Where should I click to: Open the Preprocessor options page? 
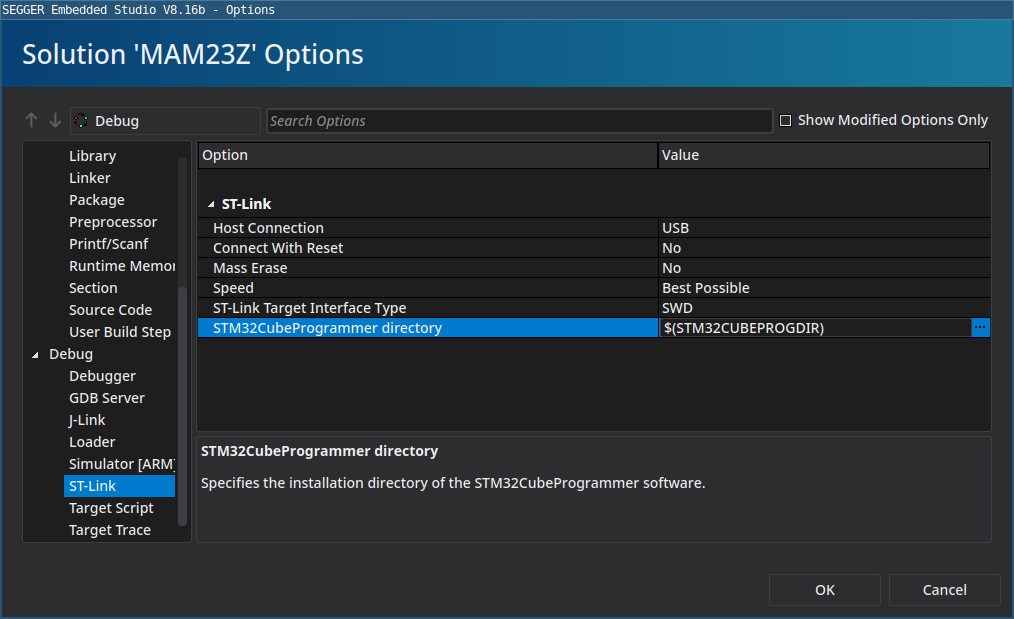pos(113,222)
